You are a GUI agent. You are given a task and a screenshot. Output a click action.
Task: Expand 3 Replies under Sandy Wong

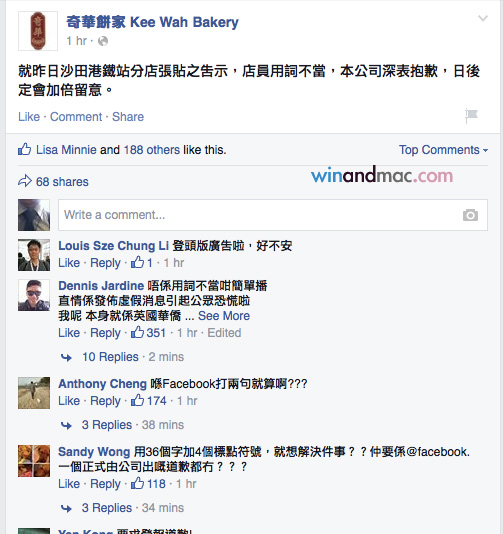coord(107,508)
